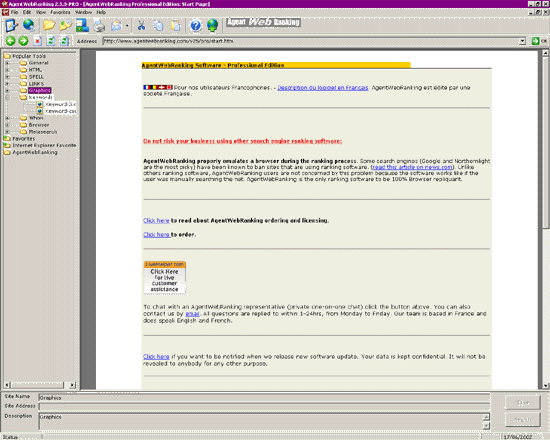Click the globe with green arrow icon

(213, 26)
